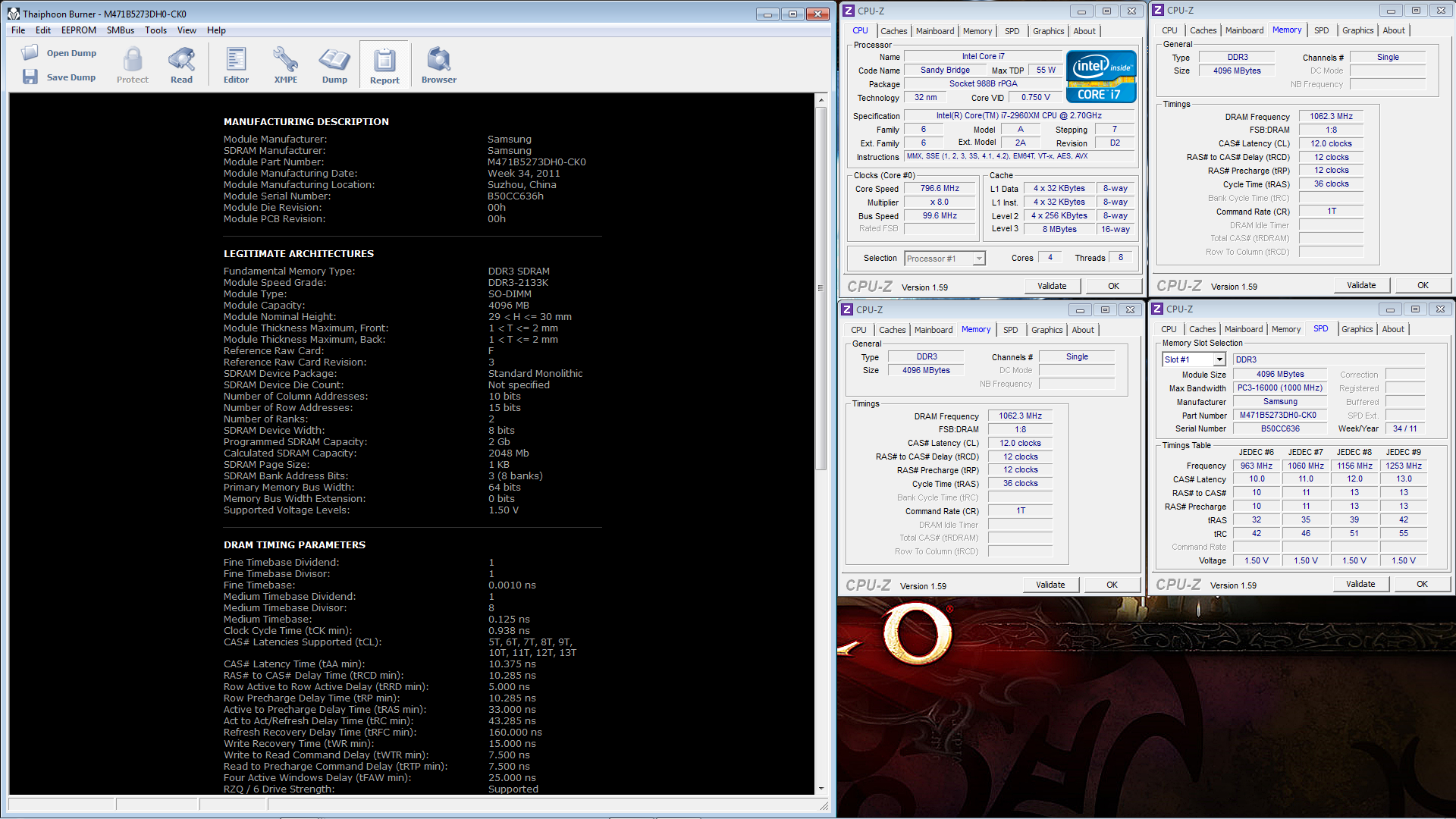Click OK in the CPU window

[1113, 286]
